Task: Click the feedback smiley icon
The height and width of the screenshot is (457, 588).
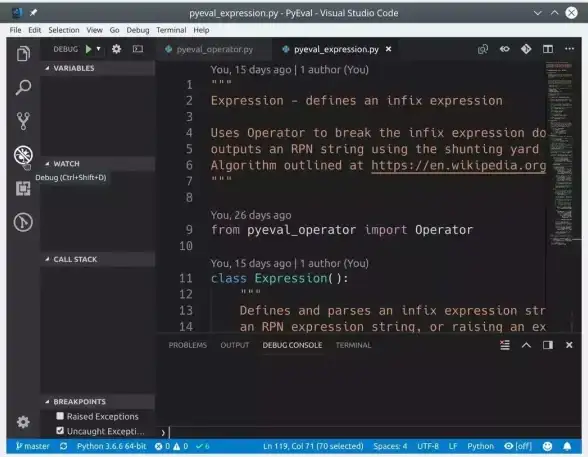Action: 548,446
